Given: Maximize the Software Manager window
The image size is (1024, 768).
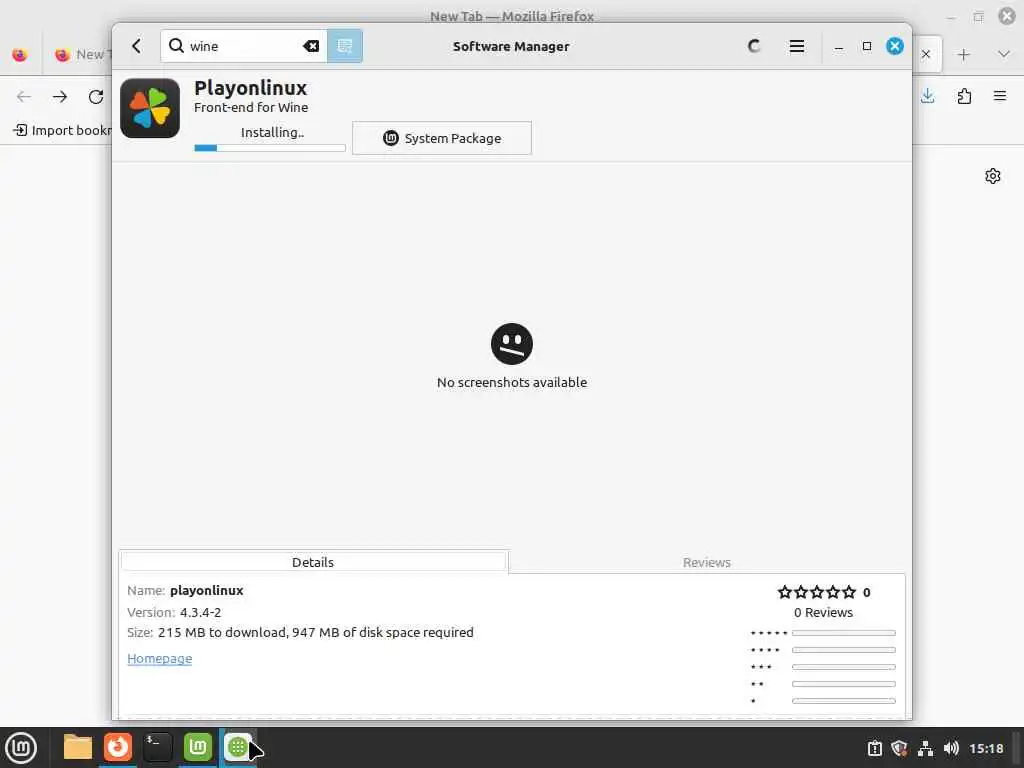Looking at the screenshot, I should click(867, 46).
